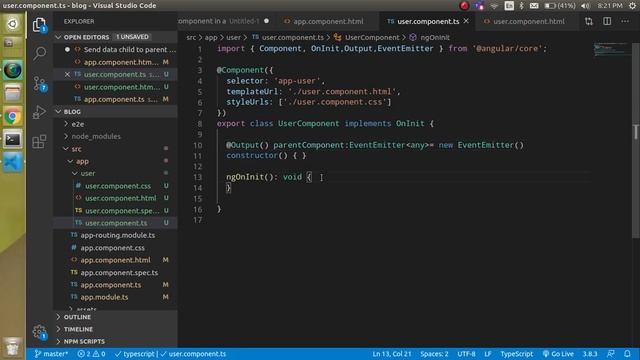640x360 pixels.
Task: Open Trash from the Ubuntu dock
Action: (13, 347)
